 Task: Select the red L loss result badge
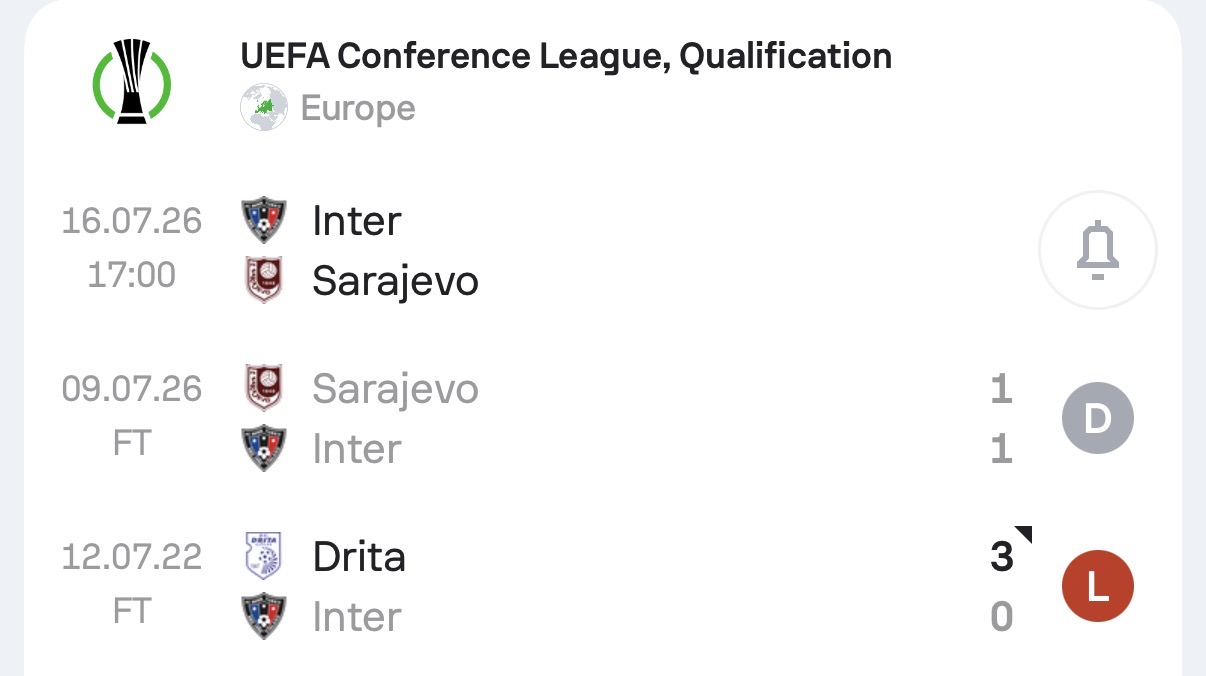pos(1098,587)
